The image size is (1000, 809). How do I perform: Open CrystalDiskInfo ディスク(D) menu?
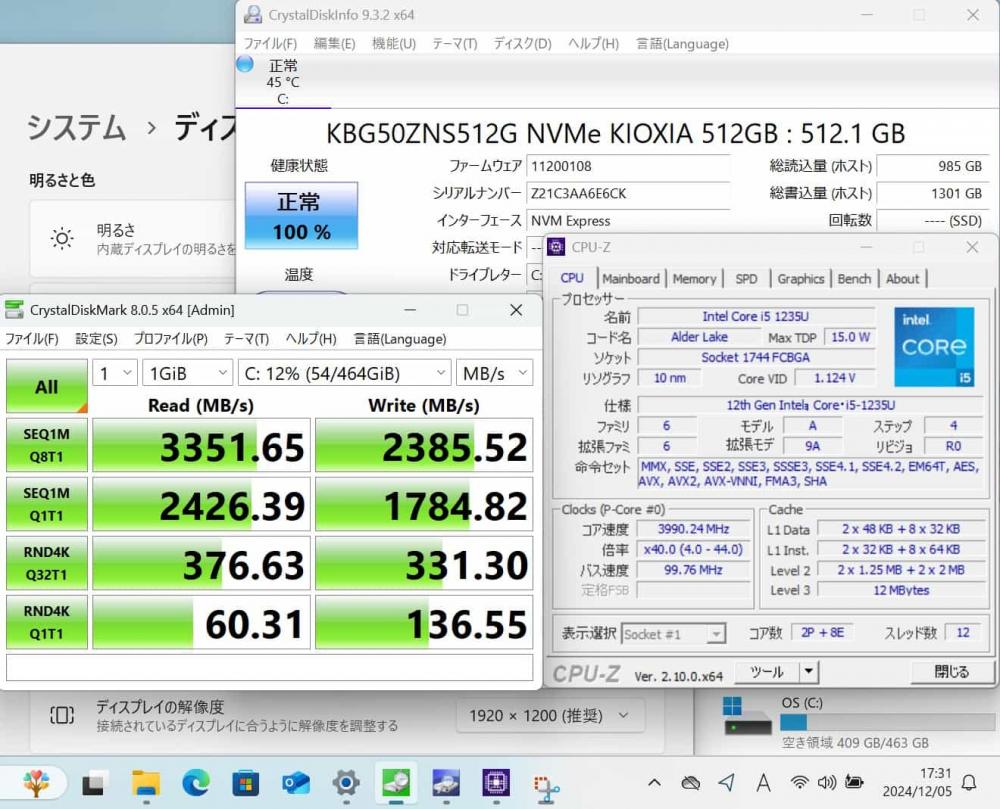pyautogui.click(x=522, y=43)
